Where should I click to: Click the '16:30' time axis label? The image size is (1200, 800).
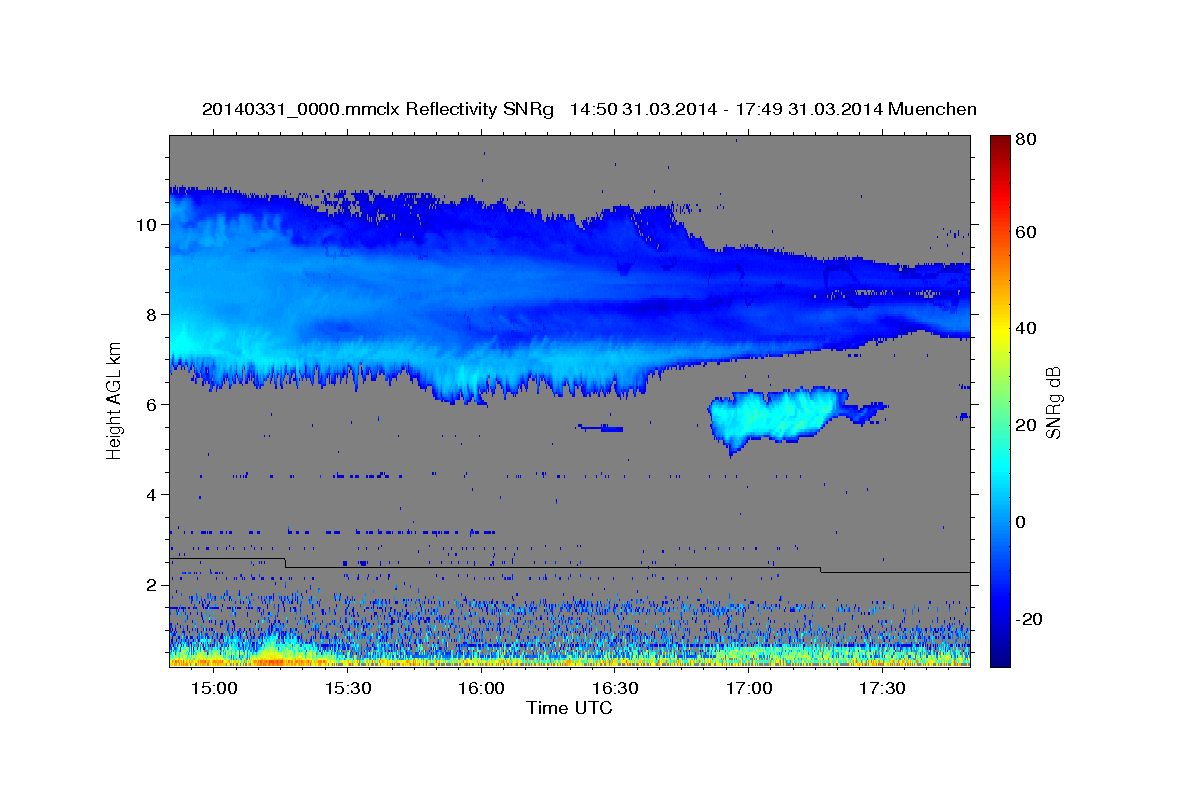(x=615, y=689)
